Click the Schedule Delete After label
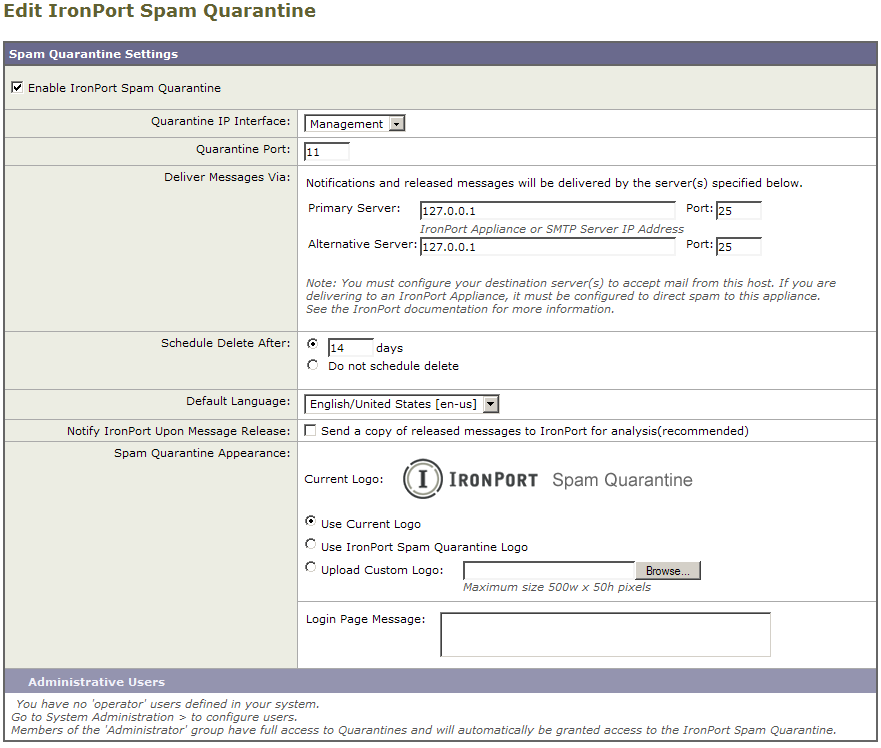 point(225,343)
